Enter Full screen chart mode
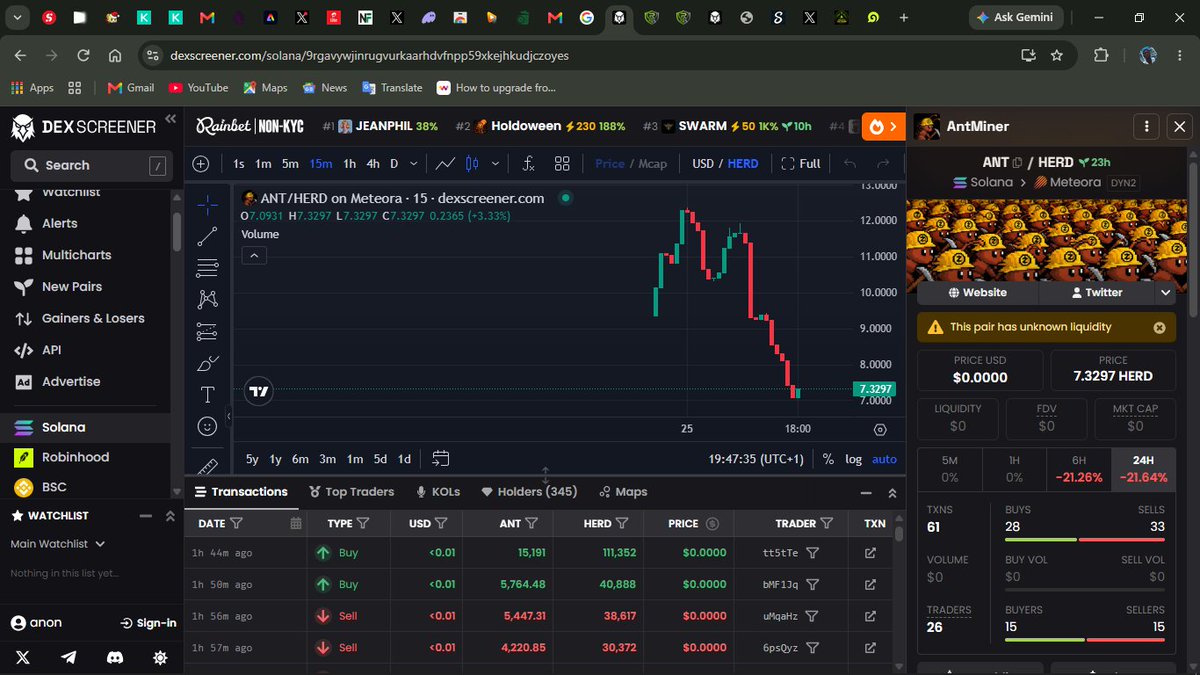1200x675 pixels. (800, 164)
